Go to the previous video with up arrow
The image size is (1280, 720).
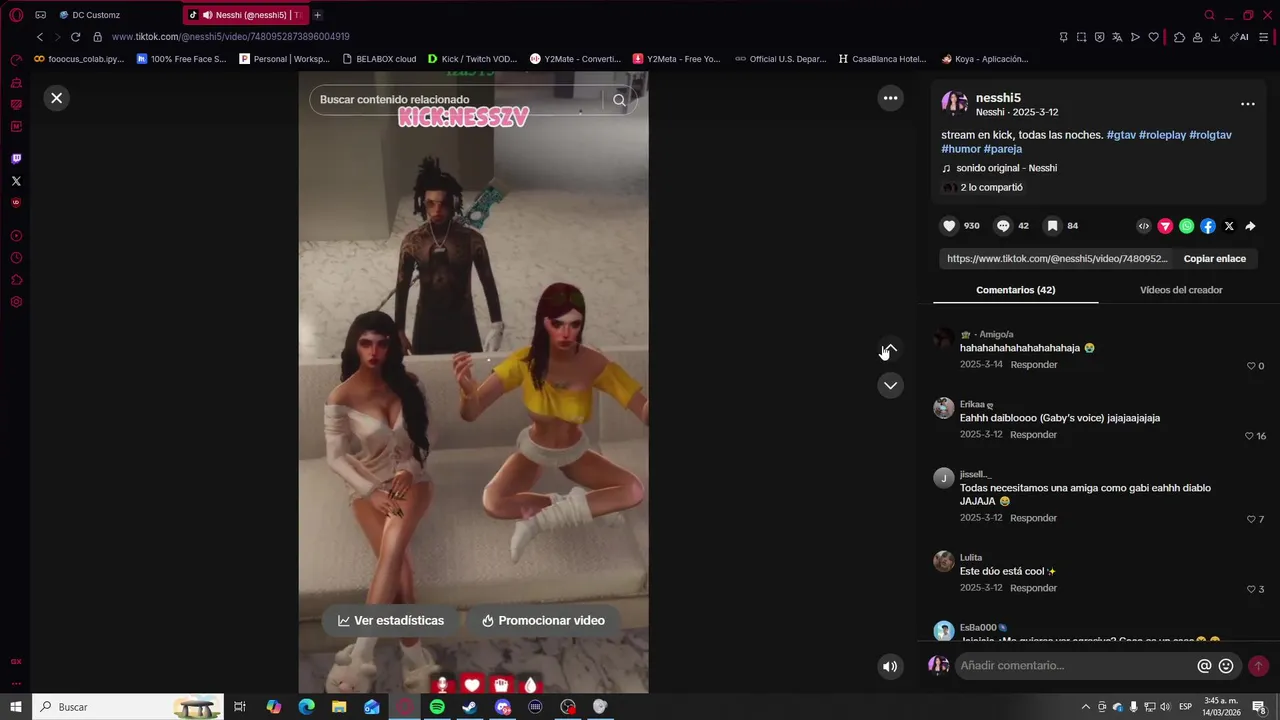(x=890, y=350)
